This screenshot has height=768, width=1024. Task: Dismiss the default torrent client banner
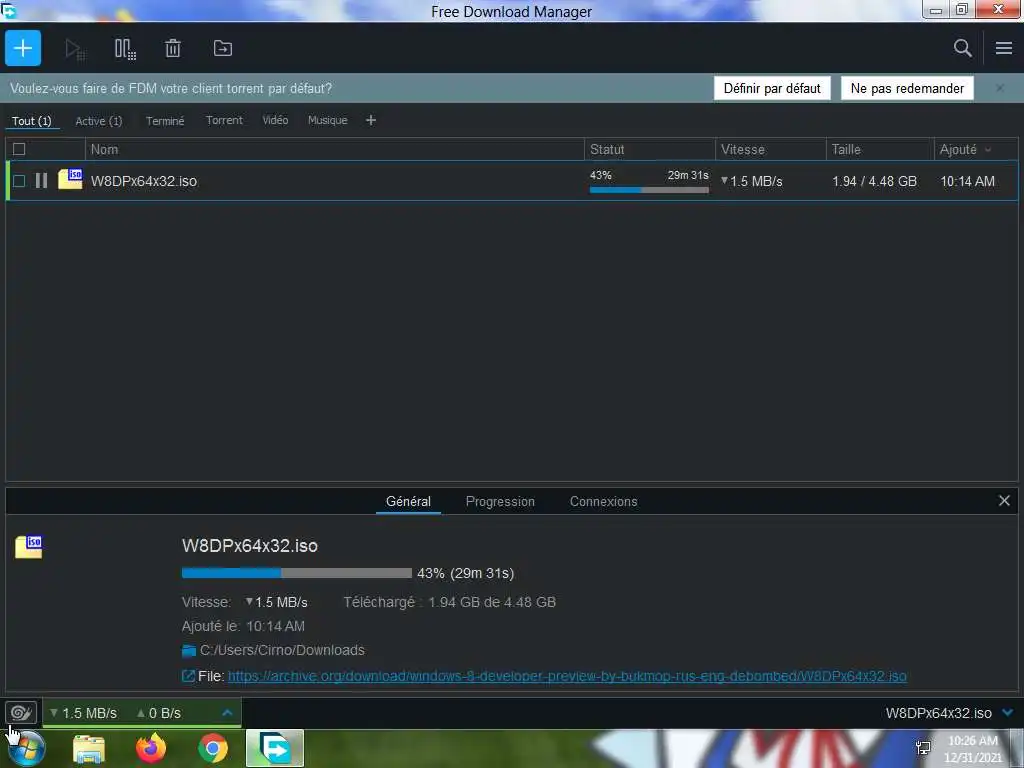click(1000, 88)
